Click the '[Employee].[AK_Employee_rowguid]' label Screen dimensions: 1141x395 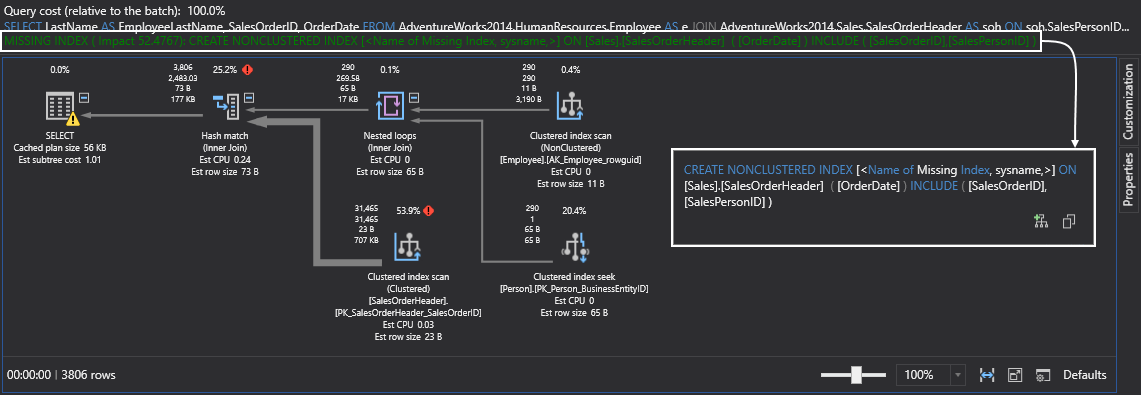(x=571, y=159)
